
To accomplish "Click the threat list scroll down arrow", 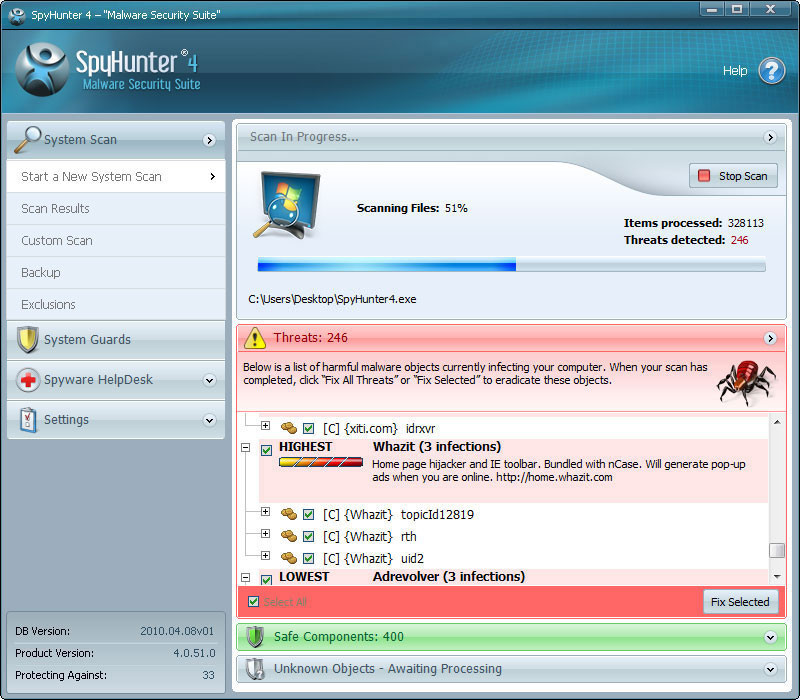I will pyautogui.click(x=777, y=577).
